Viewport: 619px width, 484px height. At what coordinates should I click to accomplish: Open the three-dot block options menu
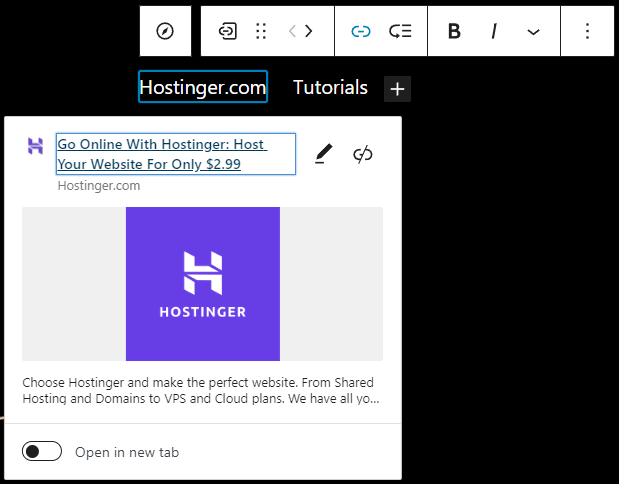tap(587, 31)
